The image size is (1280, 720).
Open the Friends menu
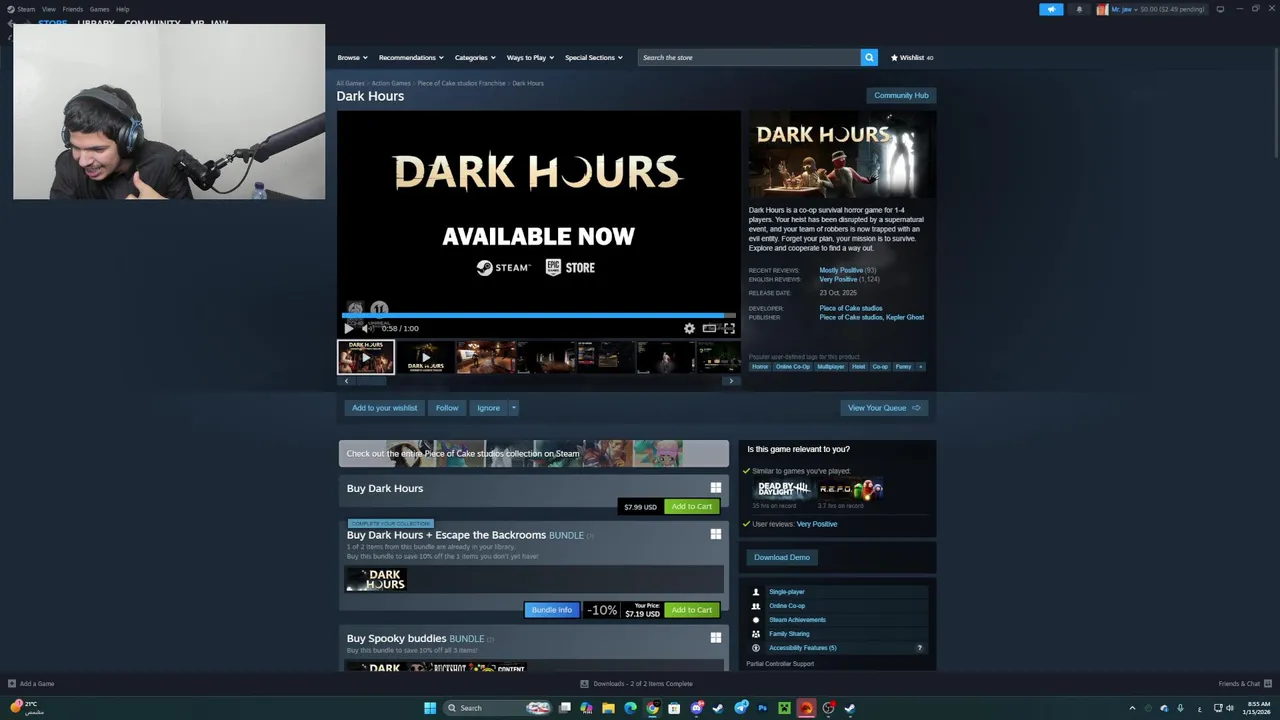pyautogui.click(x=73, y=9)
